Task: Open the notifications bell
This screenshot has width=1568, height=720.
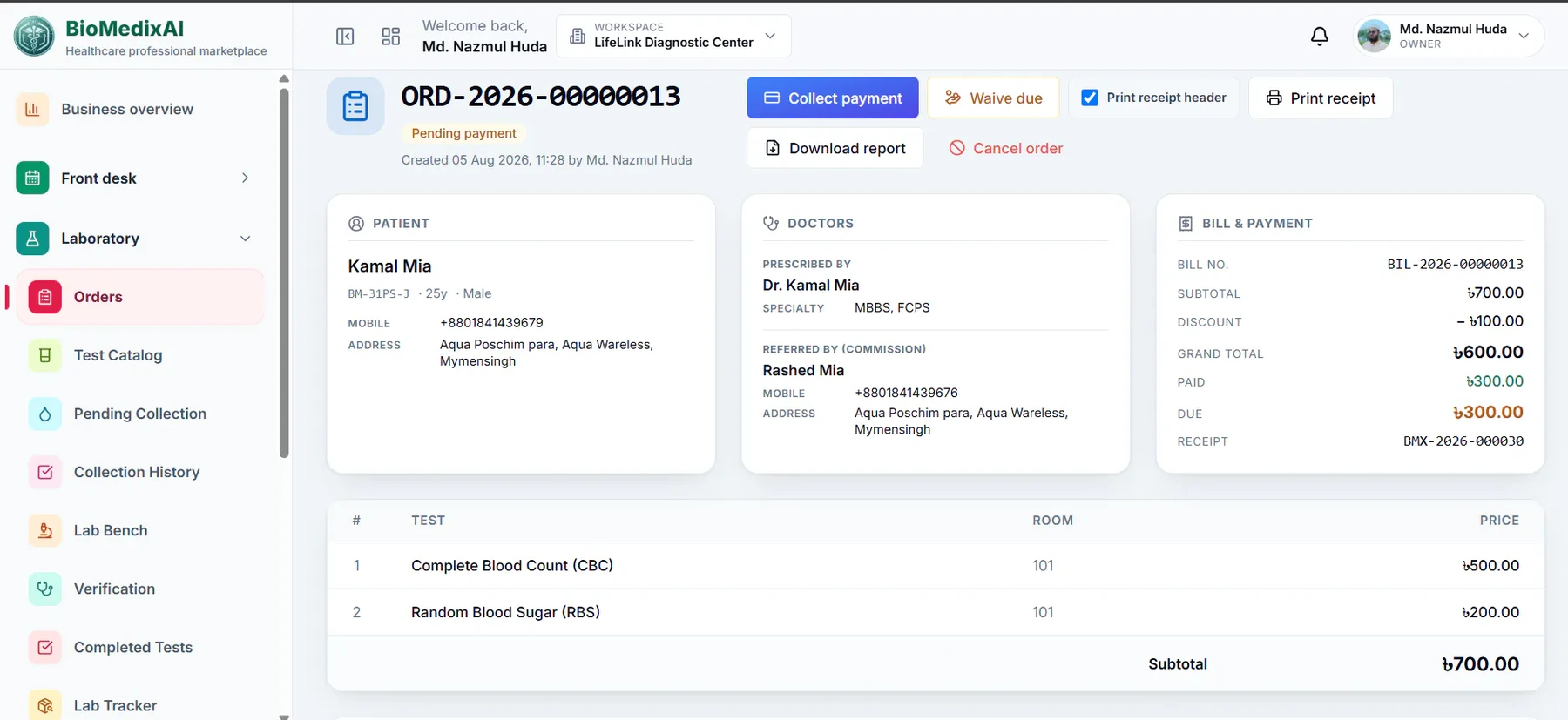Action: (1320, 37)
